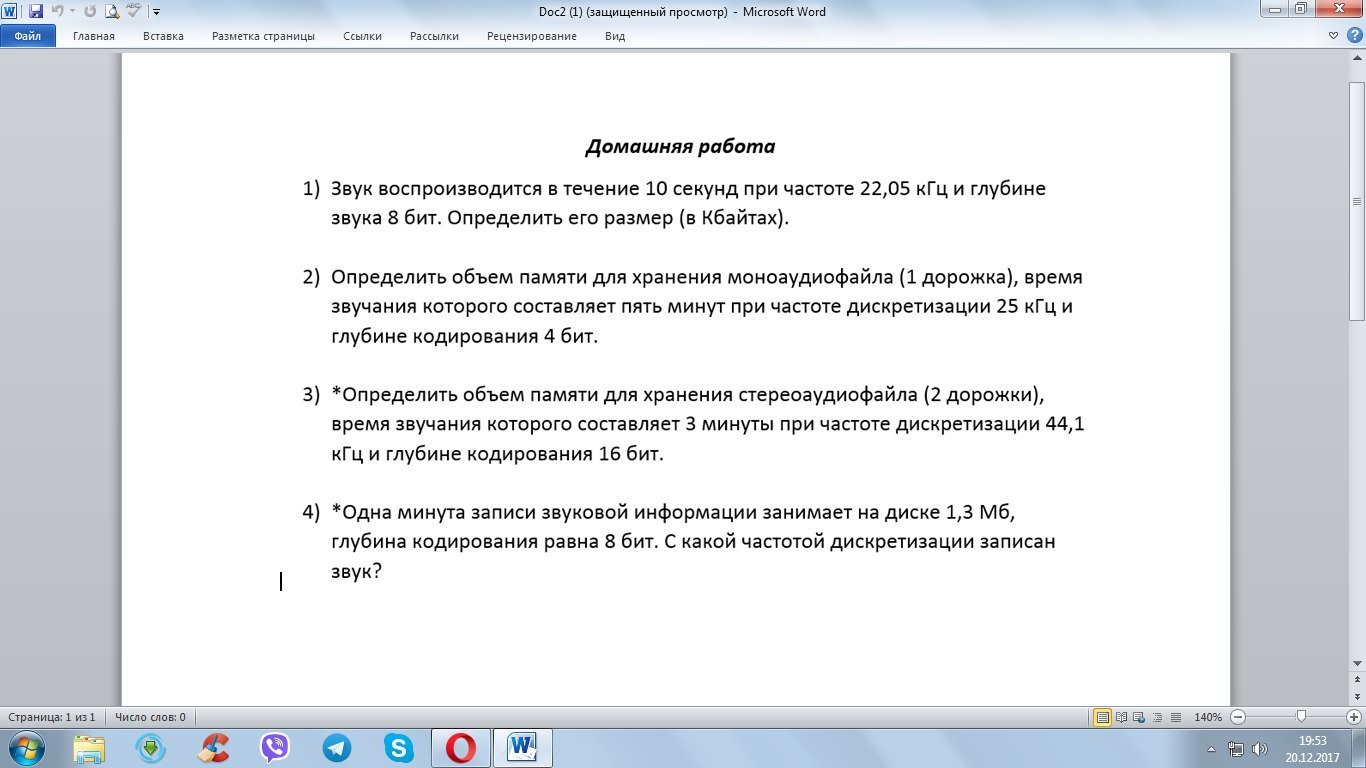Launch the green download arrow app on the taskbar
This screenshot has height=768, width=1366.
(x=151, y=748)
